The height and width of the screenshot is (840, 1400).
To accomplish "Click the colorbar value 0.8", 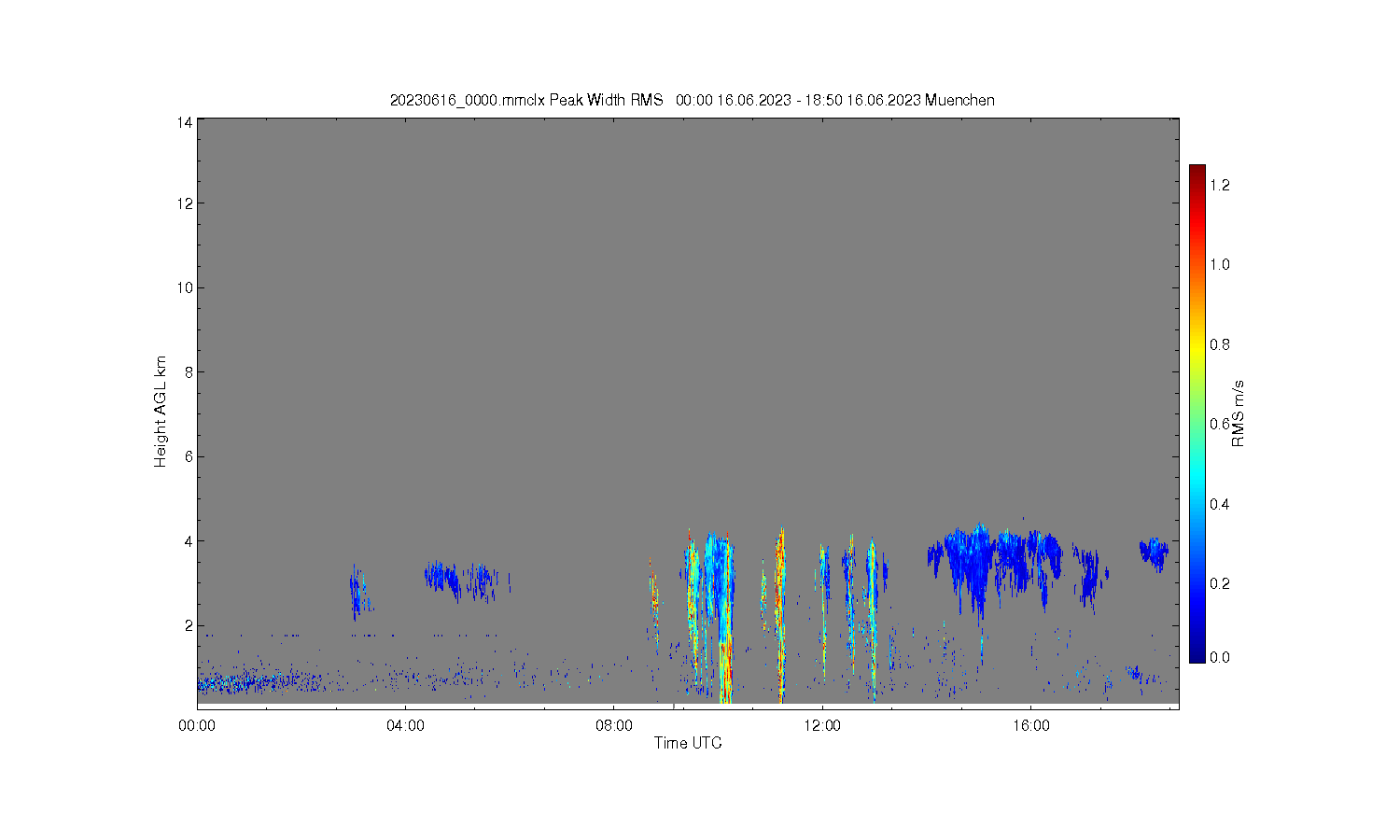I will [1220, 344].
